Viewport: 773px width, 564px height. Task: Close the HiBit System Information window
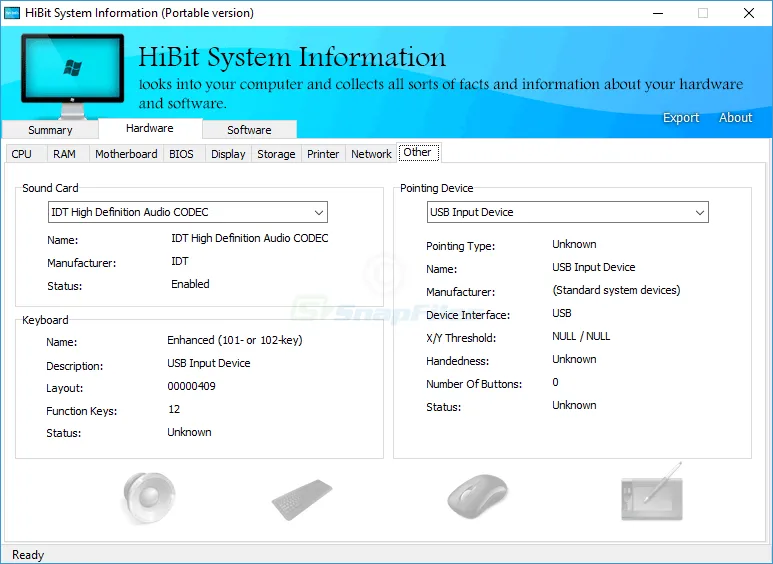[x=749, y=13]
